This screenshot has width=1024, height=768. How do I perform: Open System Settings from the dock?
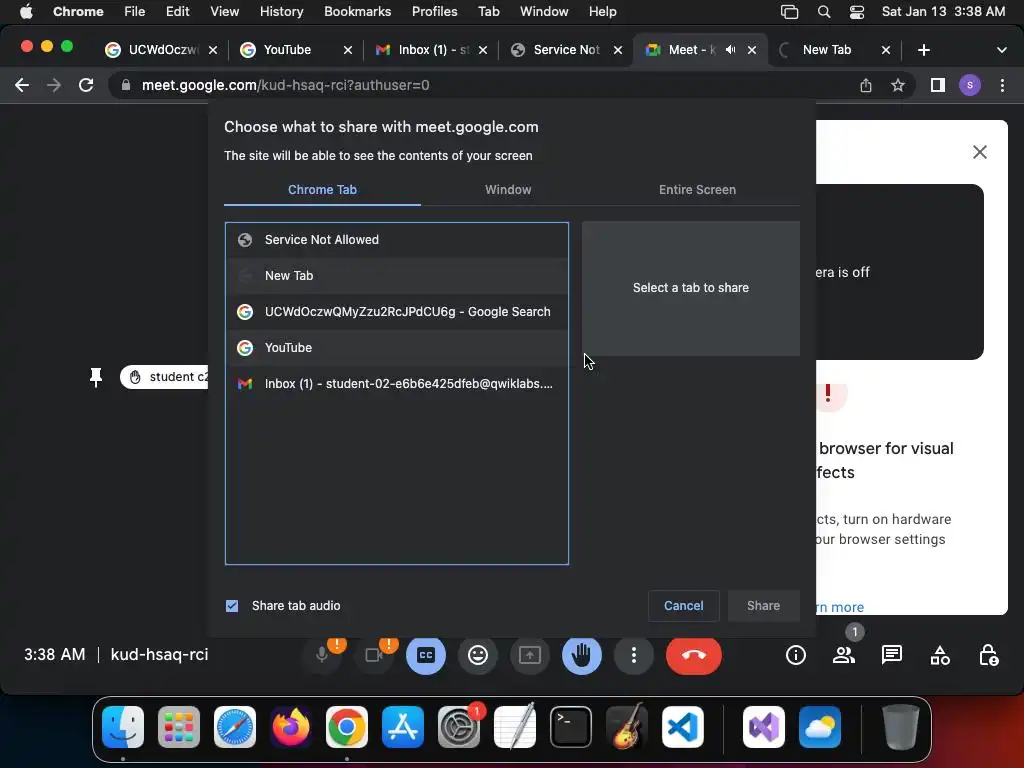pyautogui.click(x=458, y=727)
